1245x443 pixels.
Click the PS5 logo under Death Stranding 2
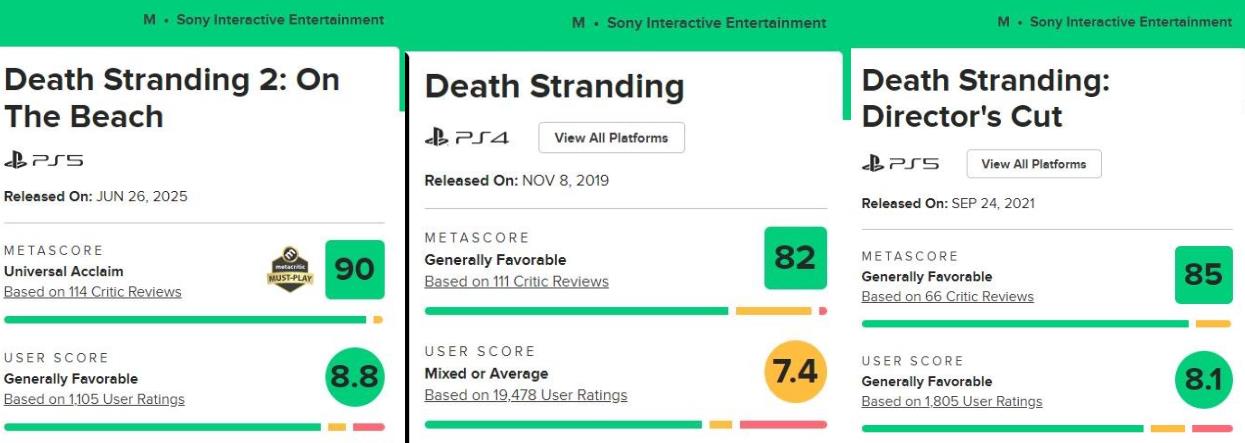point(44,160)
